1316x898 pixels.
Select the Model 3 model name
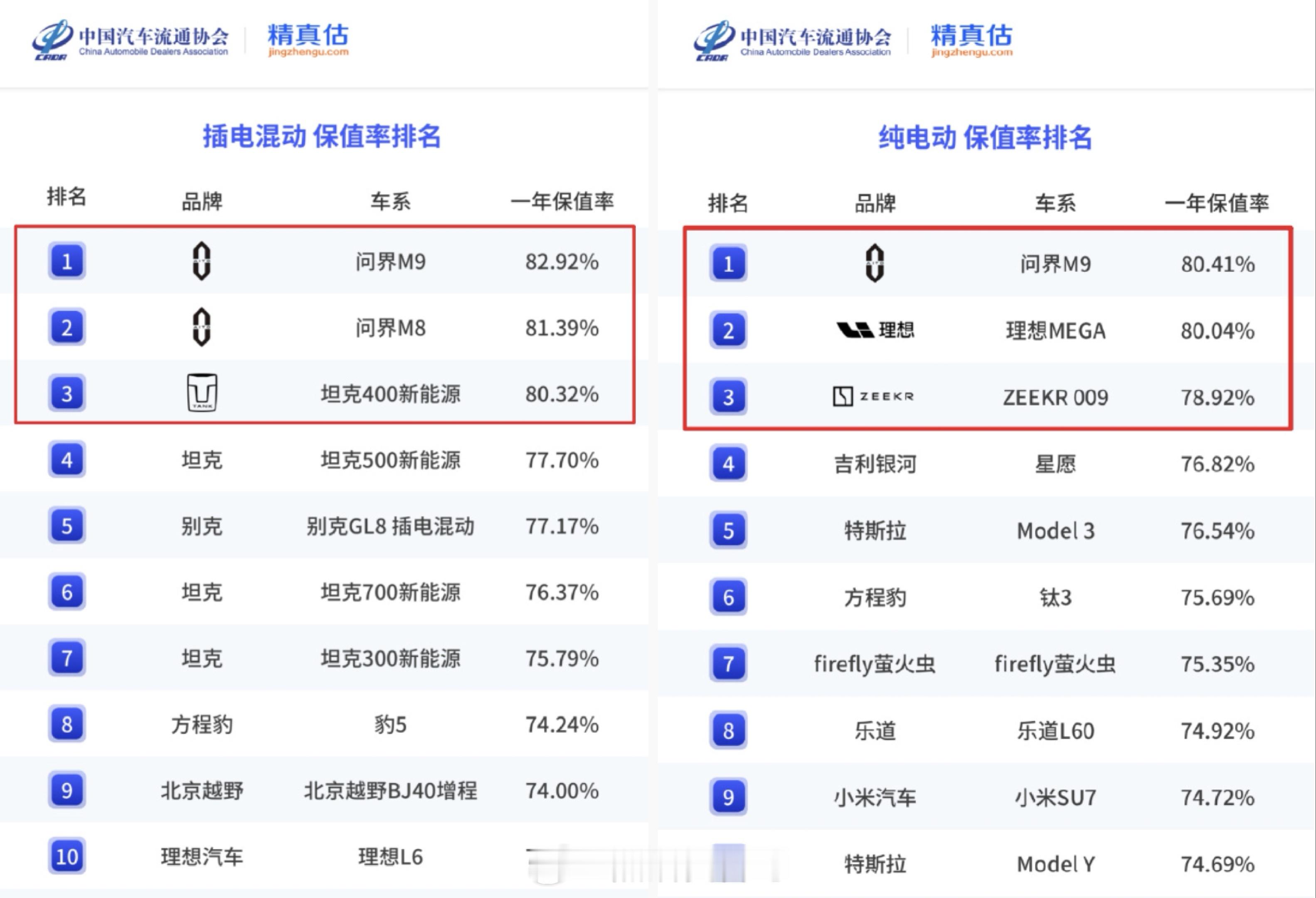[x=1055, y=530]
